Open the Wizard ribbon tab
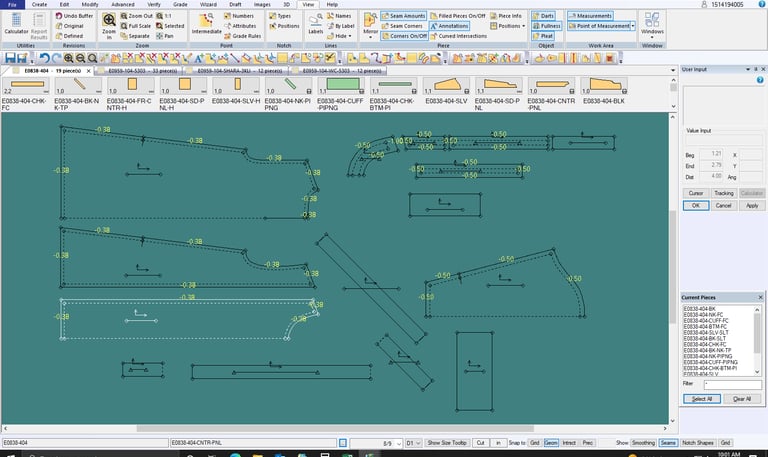This screenshot has height=457, width=768. coord(208,4)
